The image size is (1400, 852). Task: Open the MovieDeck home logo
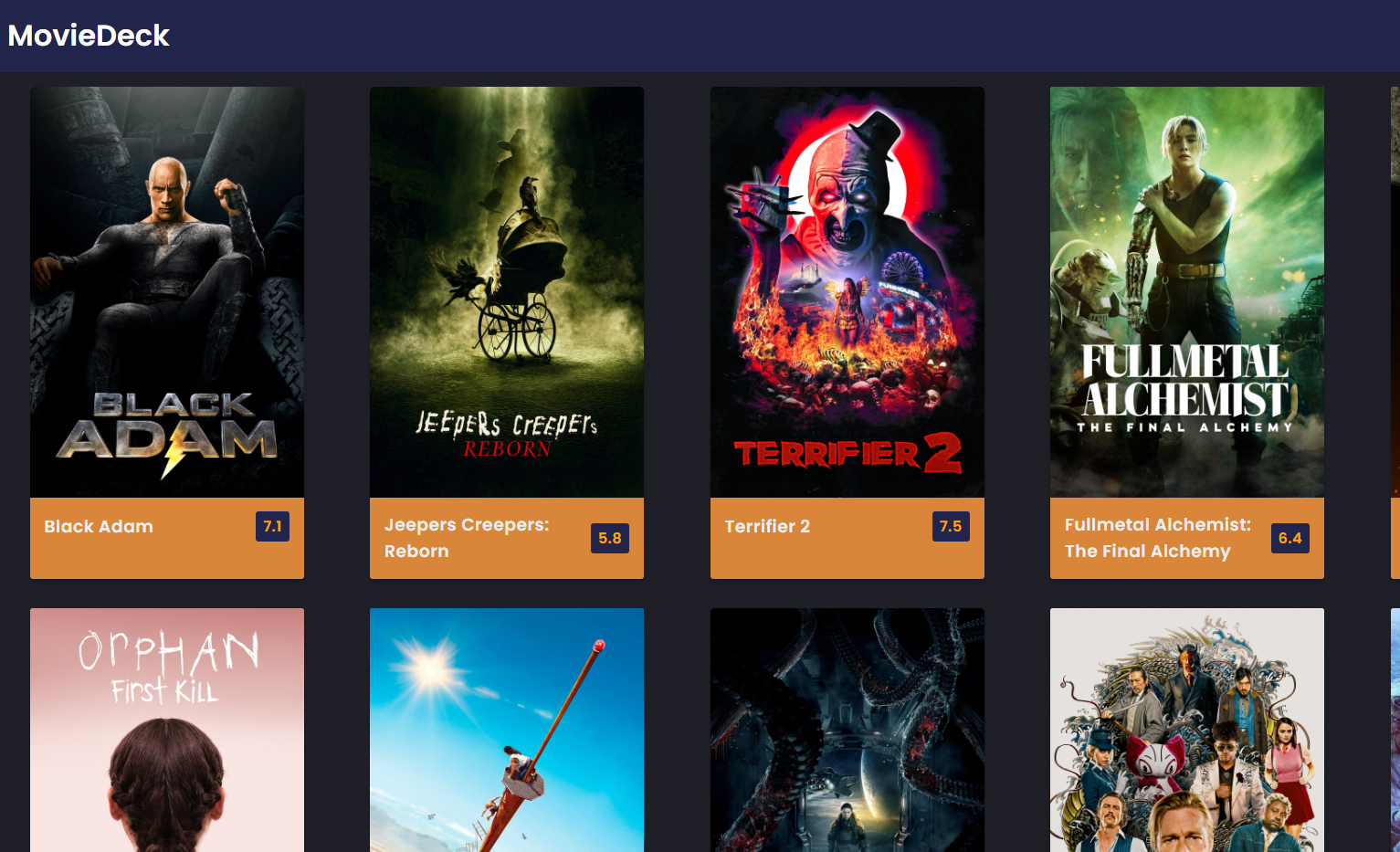tap(89, 36)
